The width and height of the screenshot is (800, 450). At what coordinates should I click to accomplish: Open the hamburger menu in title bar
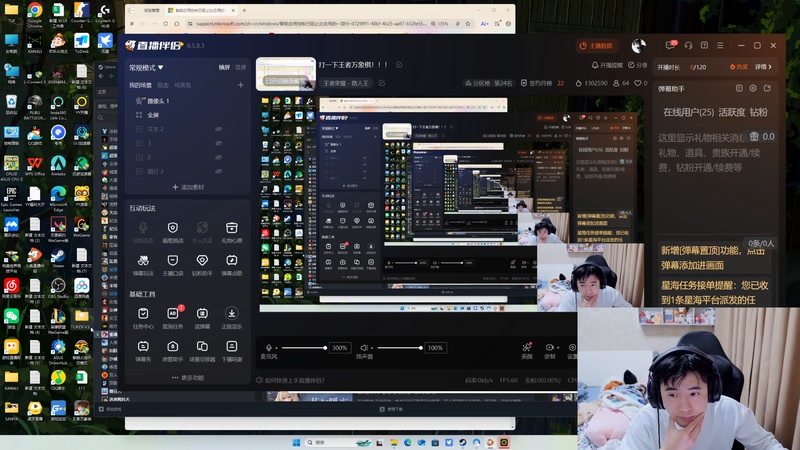point(720,45)
